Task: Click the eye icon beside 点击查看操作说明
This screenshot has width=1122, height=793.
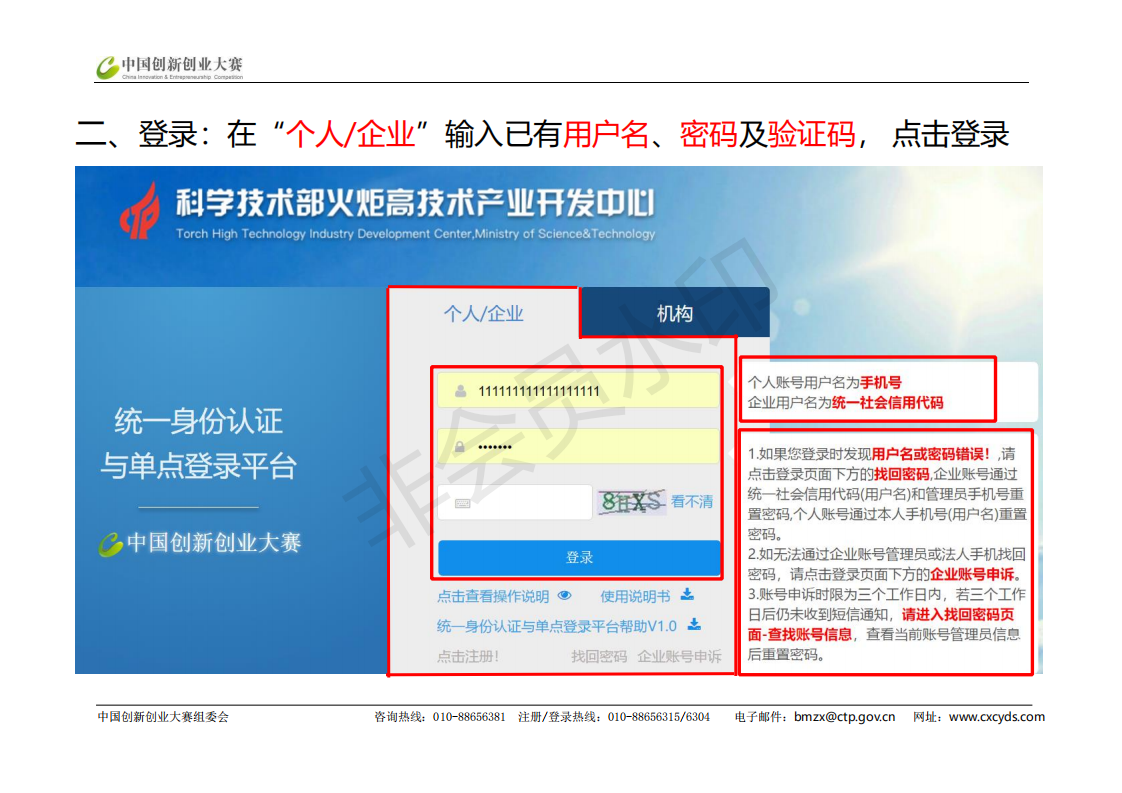Action: (x=565, y=595)
